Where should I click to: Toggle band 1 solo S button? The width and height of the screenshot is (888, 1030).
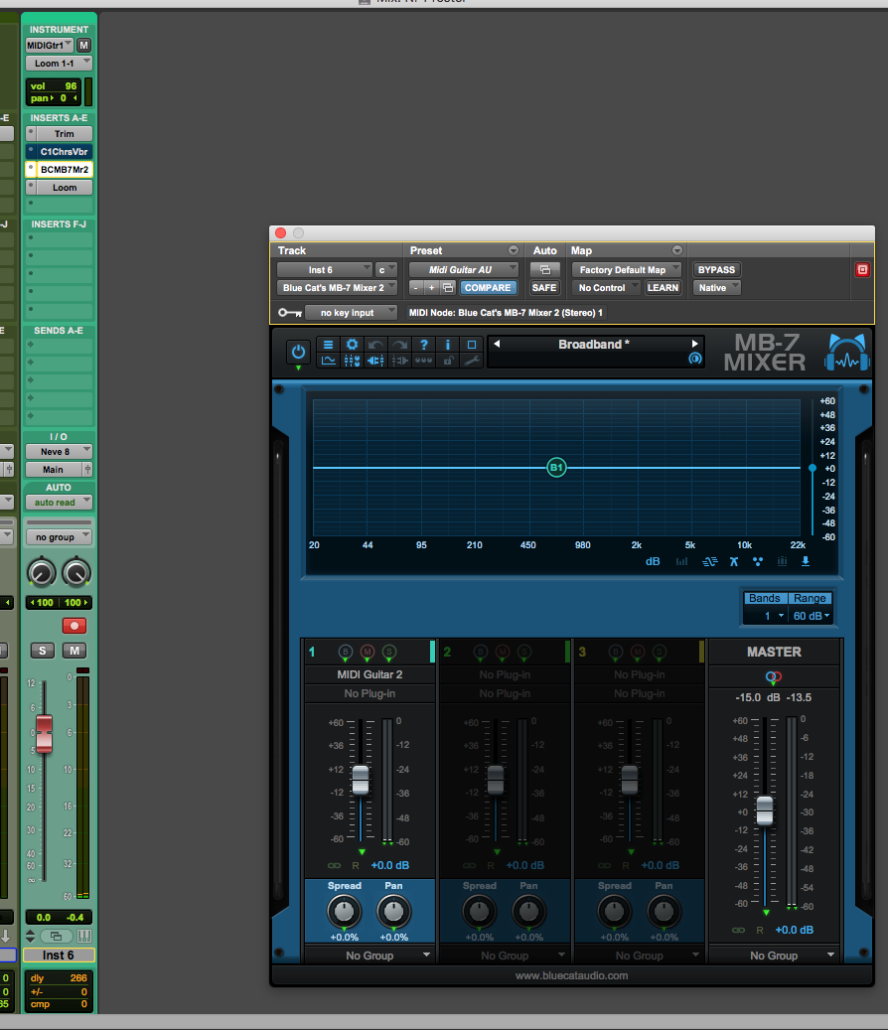389,652
